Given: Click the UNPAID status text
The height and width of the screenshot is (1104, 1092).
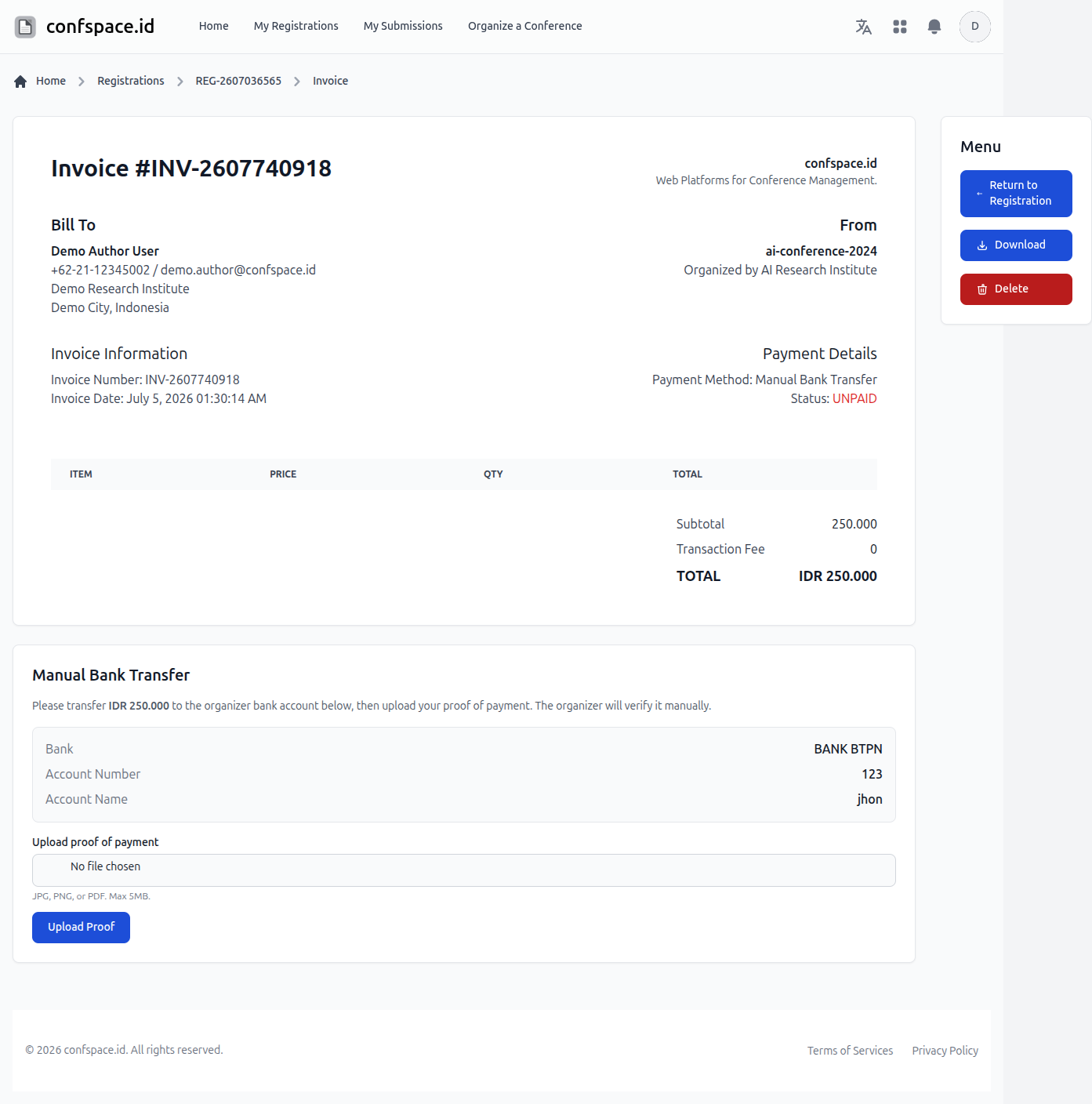Looking at the screenshot, I should coord(854,398).
